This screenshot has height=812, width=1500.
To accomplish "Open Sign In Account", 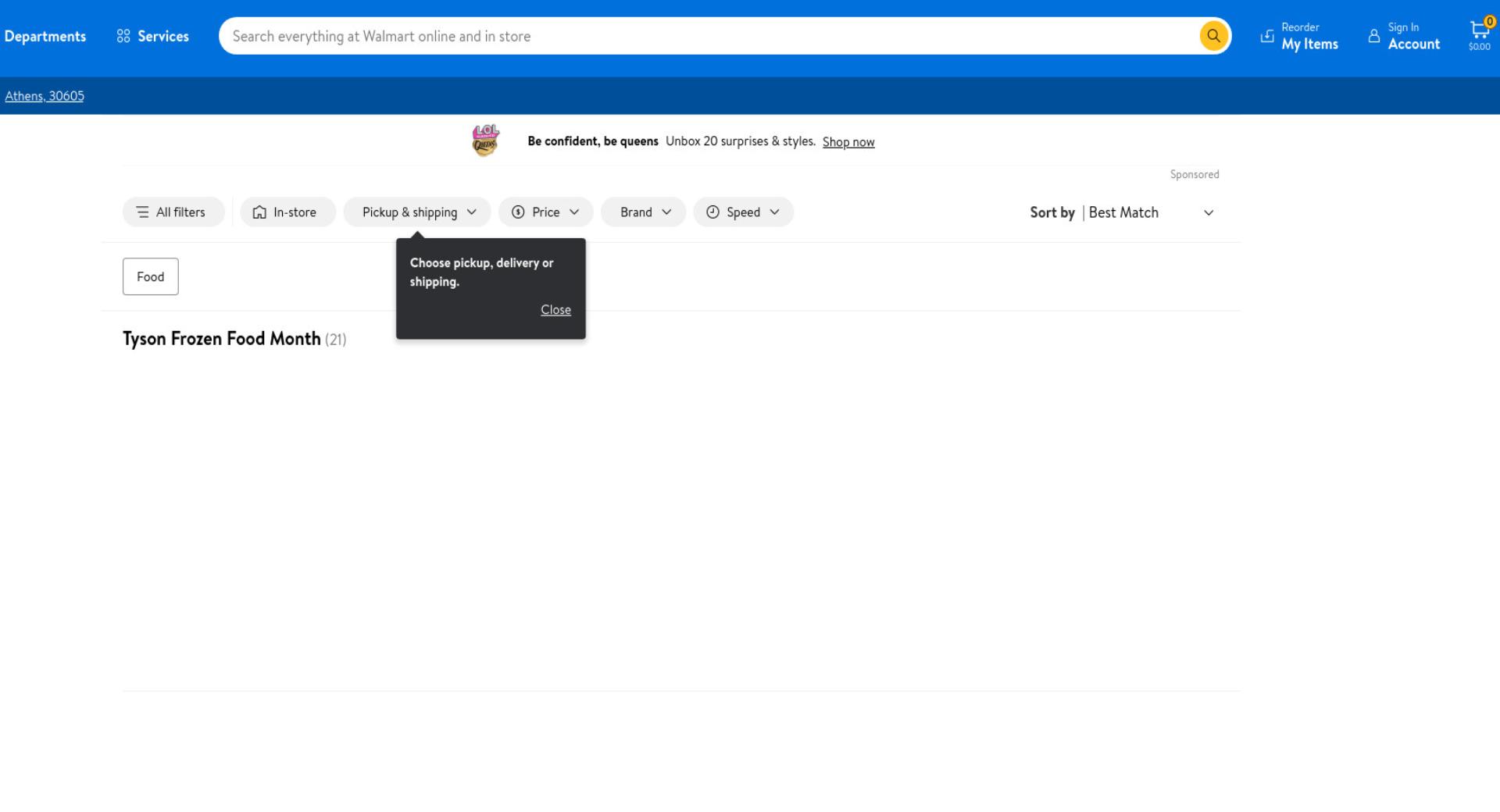I will [x=1405, y=36].
